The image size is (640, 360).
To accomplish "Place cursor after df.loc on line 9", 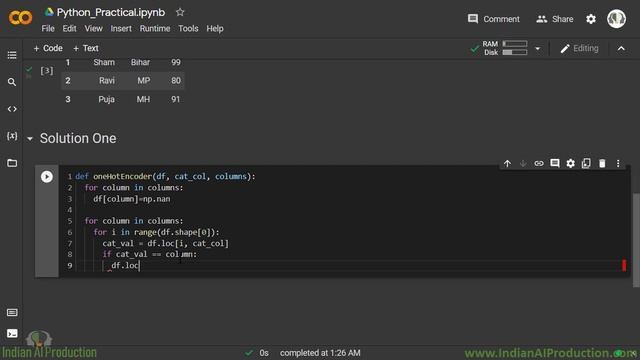I will pos(140,266).
